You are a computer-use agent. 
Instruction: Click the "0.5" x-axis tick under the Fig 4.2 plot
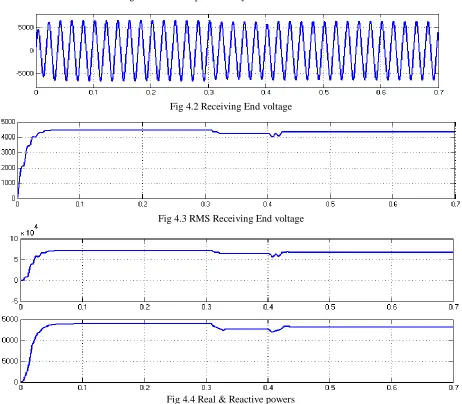(x=323, y=92)
